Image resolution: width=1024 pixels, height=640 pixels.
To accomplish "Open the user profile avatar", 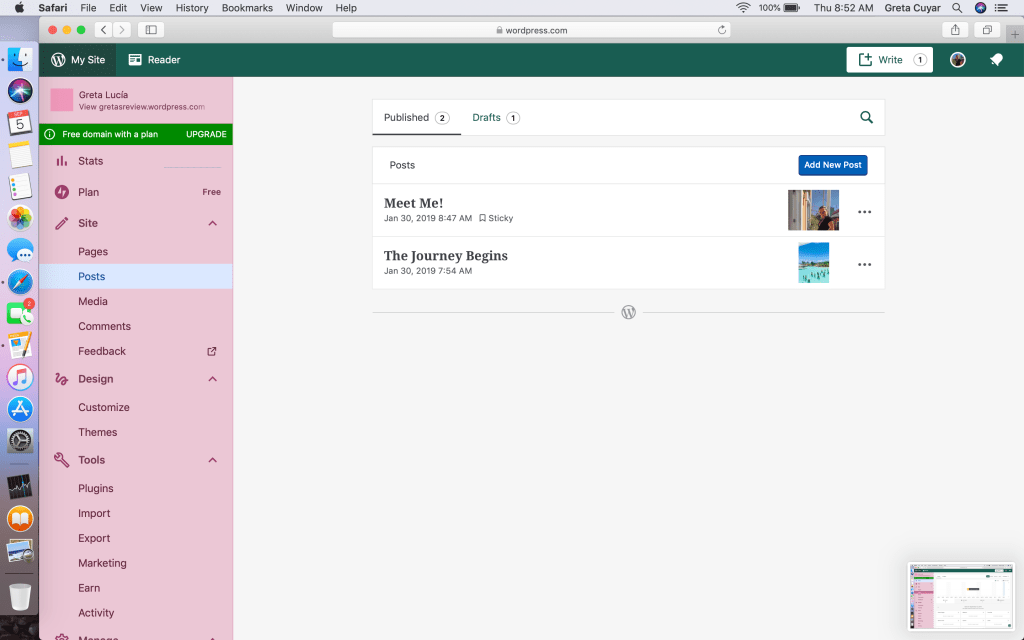I will pyautogui.click(x=957, y=60).
